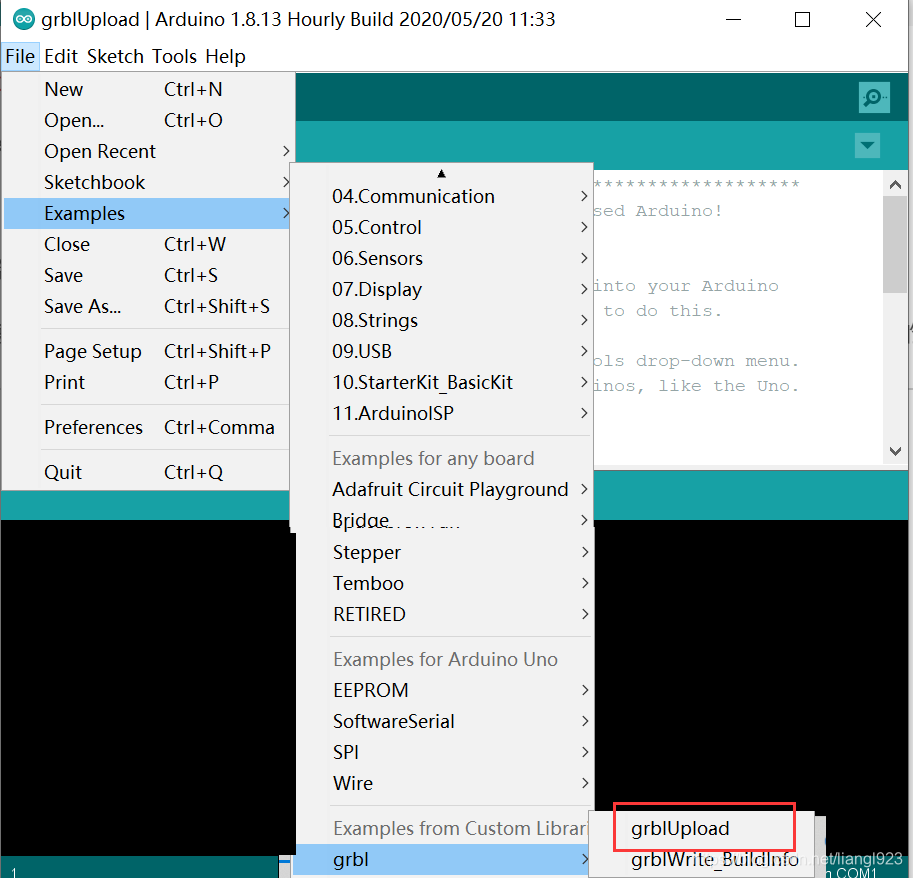The height and width of the screenshot is (878, 913).
Task: Choose New from File menu
Action: 147,89
